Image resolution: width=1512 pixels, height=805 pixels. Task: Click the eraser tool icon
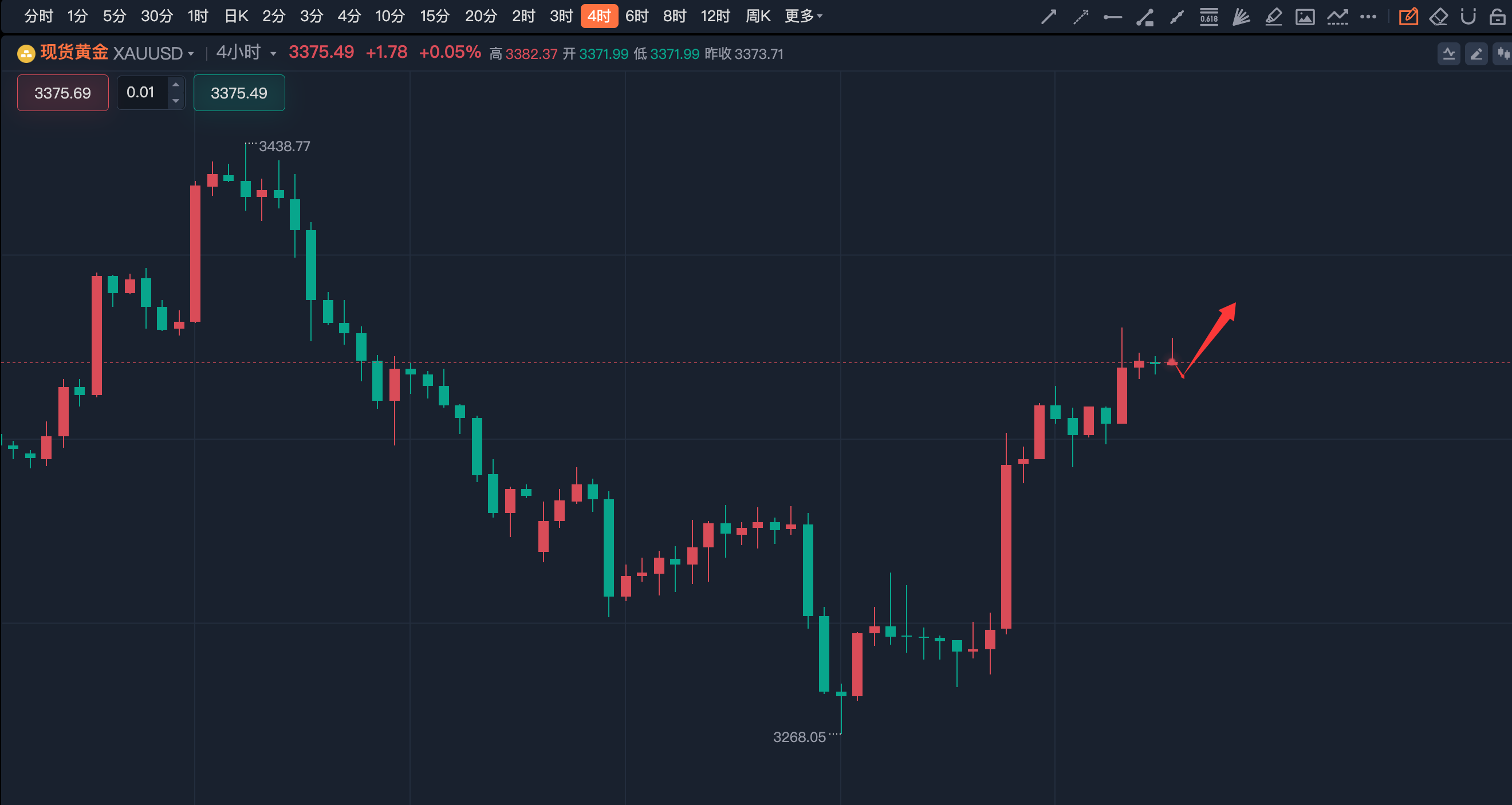(x=1438, y=17)
